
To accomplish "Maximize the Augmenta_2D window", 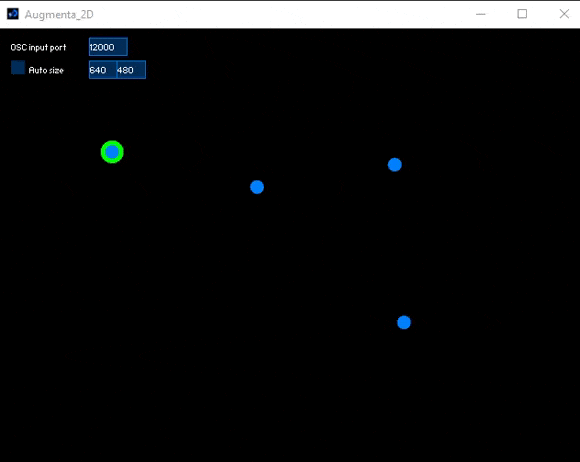I will 522,14.
